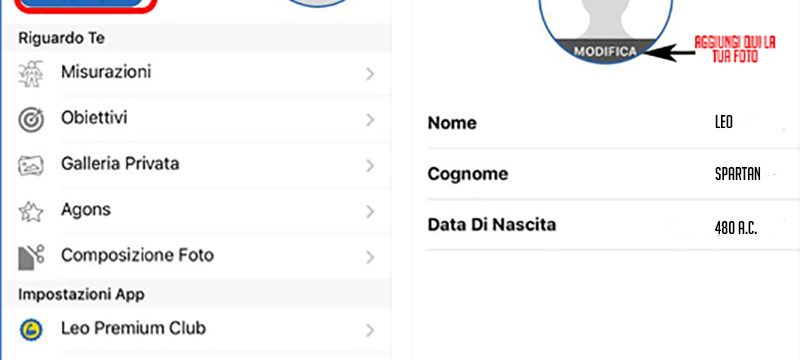This screenshot has height=360, width=800.
Task: Select the Data Di Nascita value
Action: [x=736, y=229]
